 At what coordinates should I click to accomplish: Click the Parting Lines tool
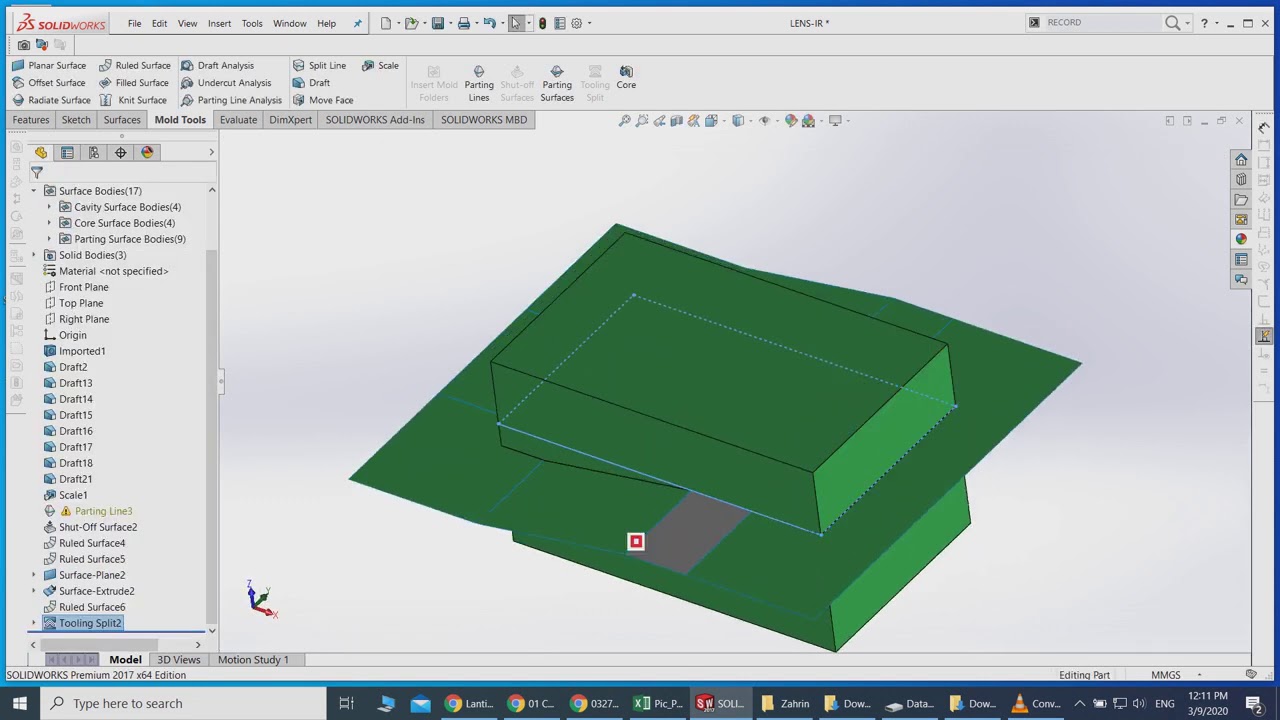point(478,83)
